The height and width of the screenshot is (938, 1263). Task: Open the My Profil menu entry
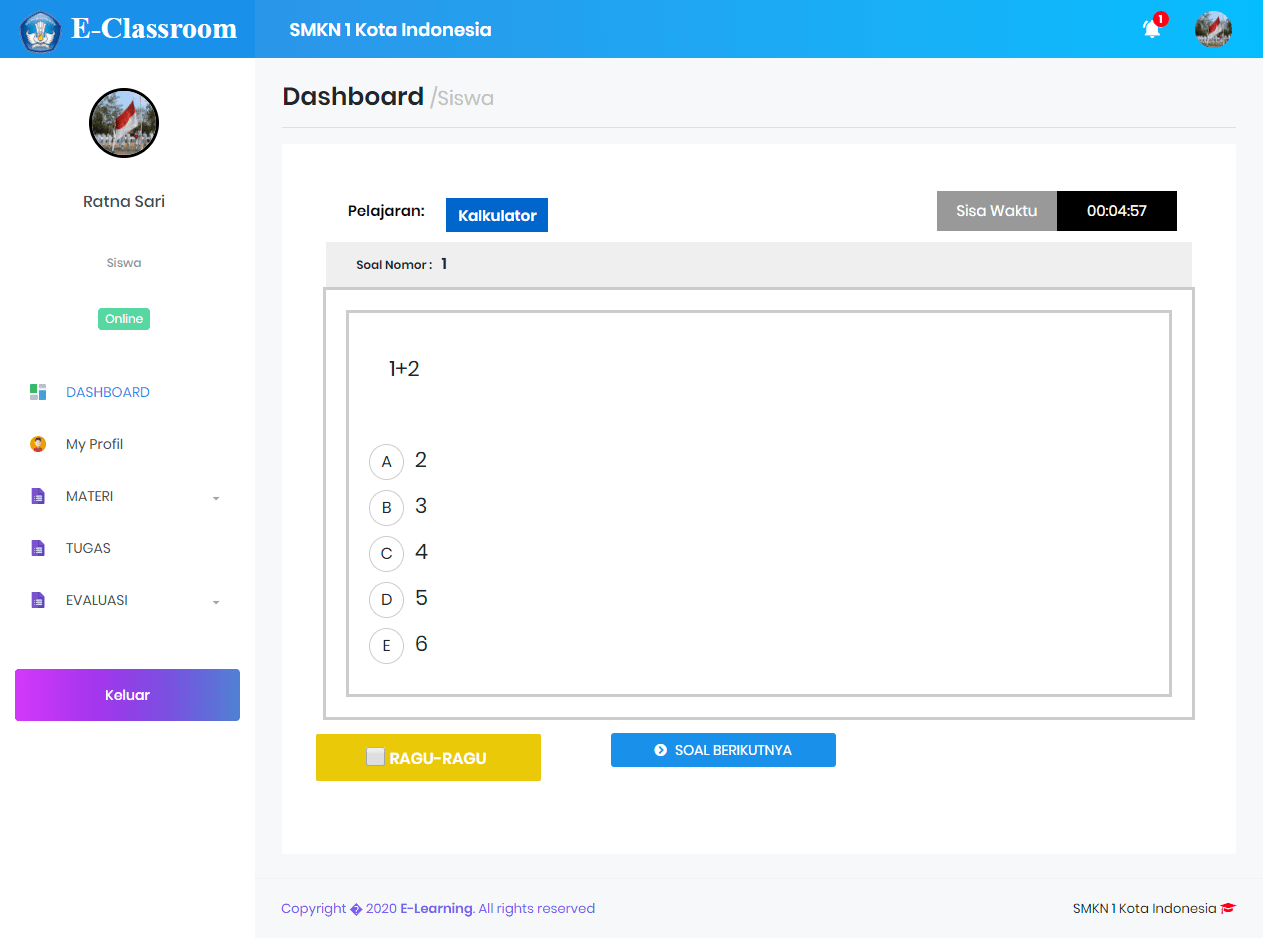(x=95, y=444)
